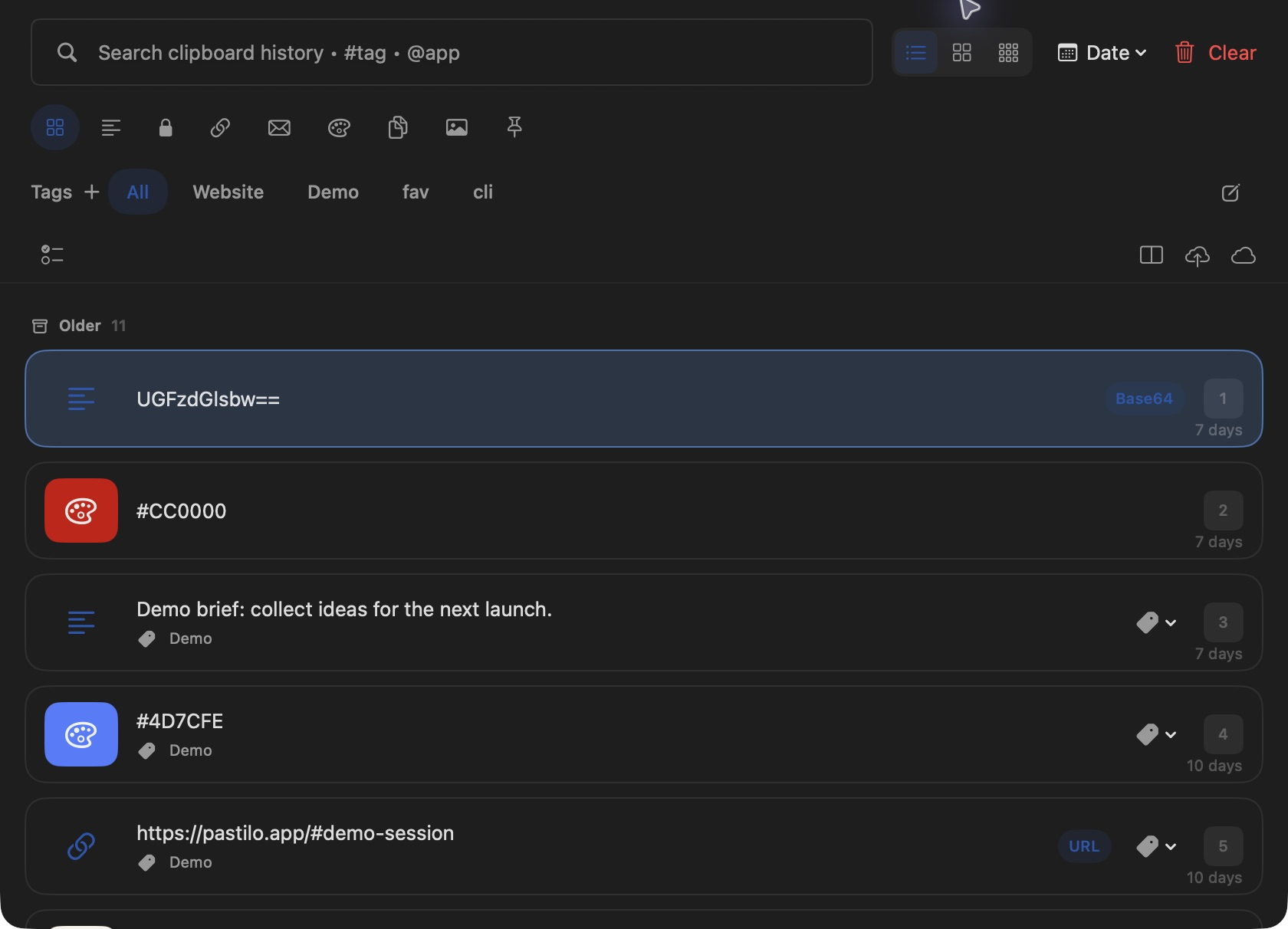Select the All tag tab

[138, 192]
